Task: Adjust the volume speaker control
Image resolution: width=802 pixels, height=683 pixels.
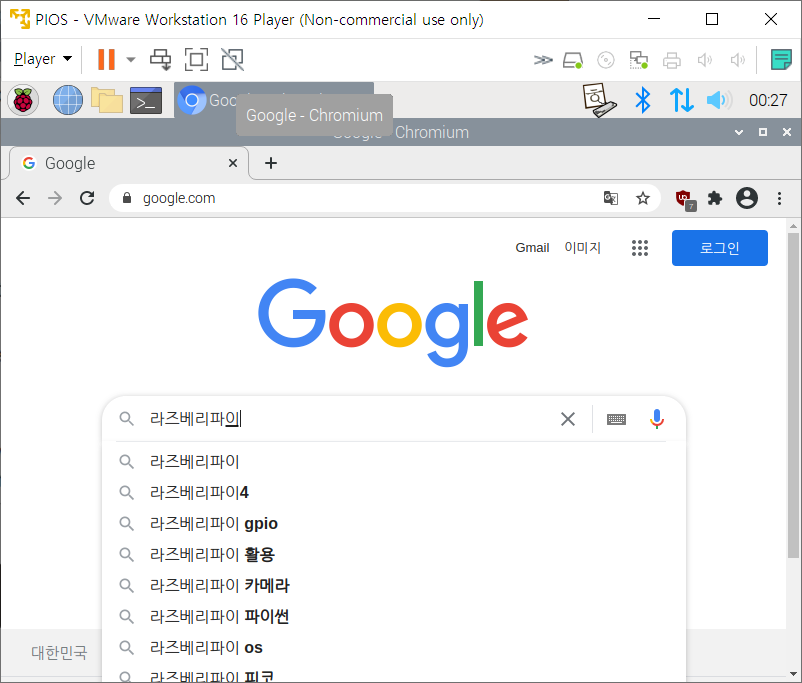Action: [718, 100]
